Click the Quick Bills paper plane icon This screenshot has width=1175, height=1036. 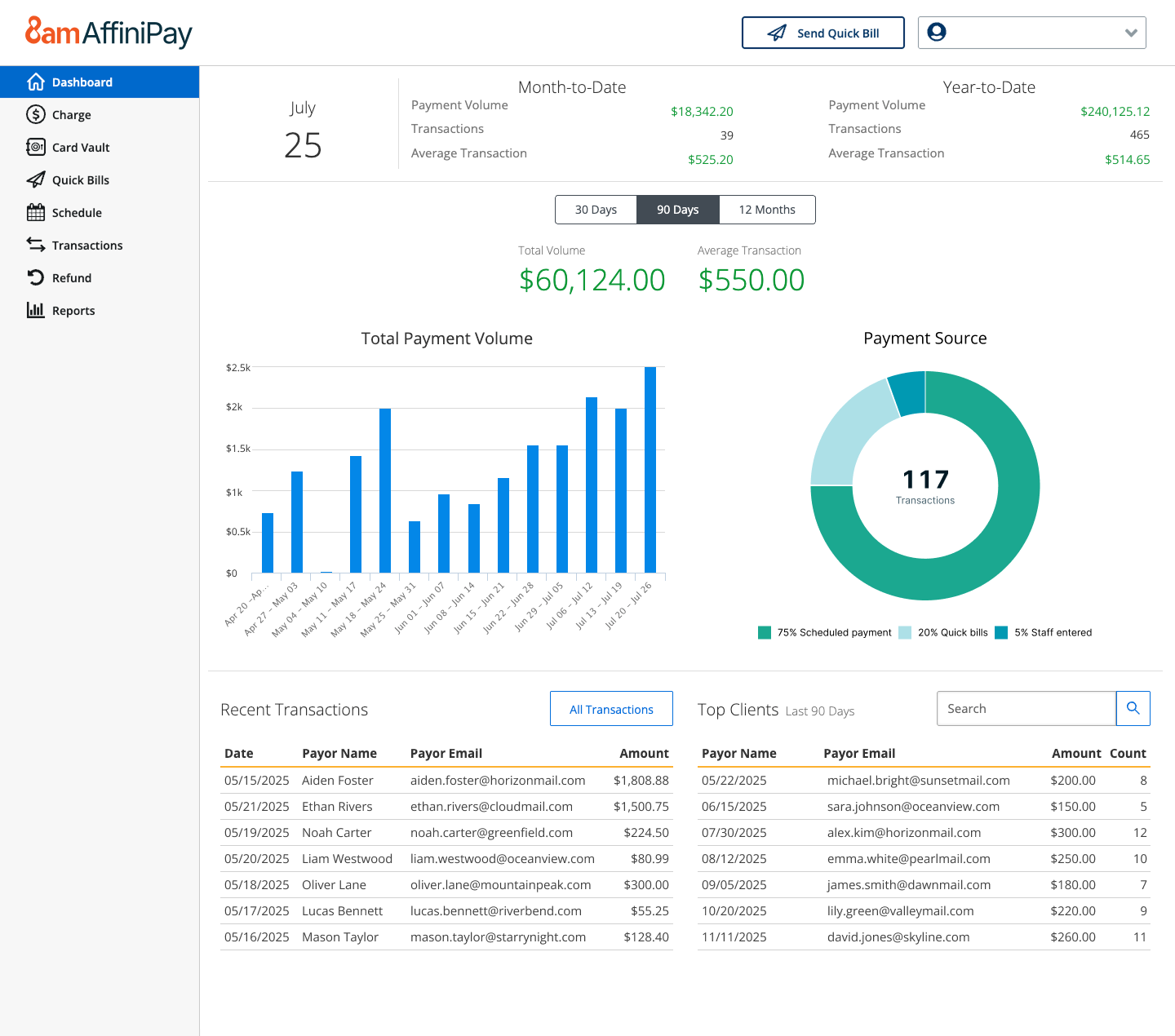click(37, 179)
